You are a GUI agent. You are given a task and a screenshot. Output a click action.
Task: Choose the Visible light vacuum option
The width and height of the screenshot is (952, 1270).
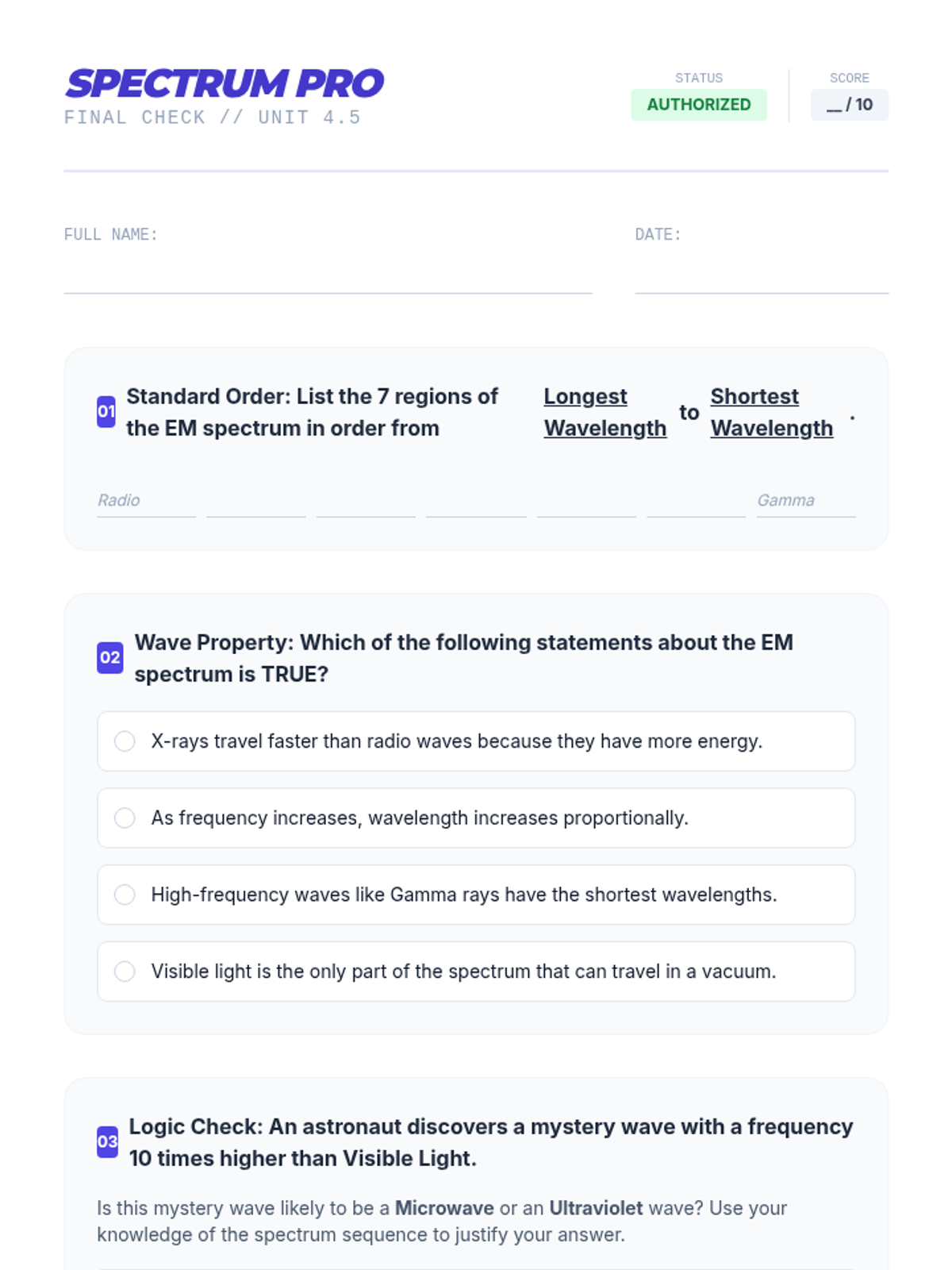coord(476,972)
